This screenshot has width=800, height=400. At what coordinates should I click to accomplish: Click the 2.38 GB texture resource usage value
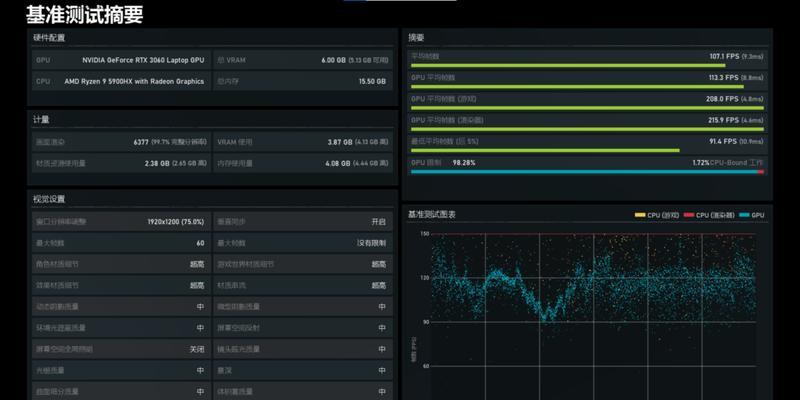tap(157, 164)
